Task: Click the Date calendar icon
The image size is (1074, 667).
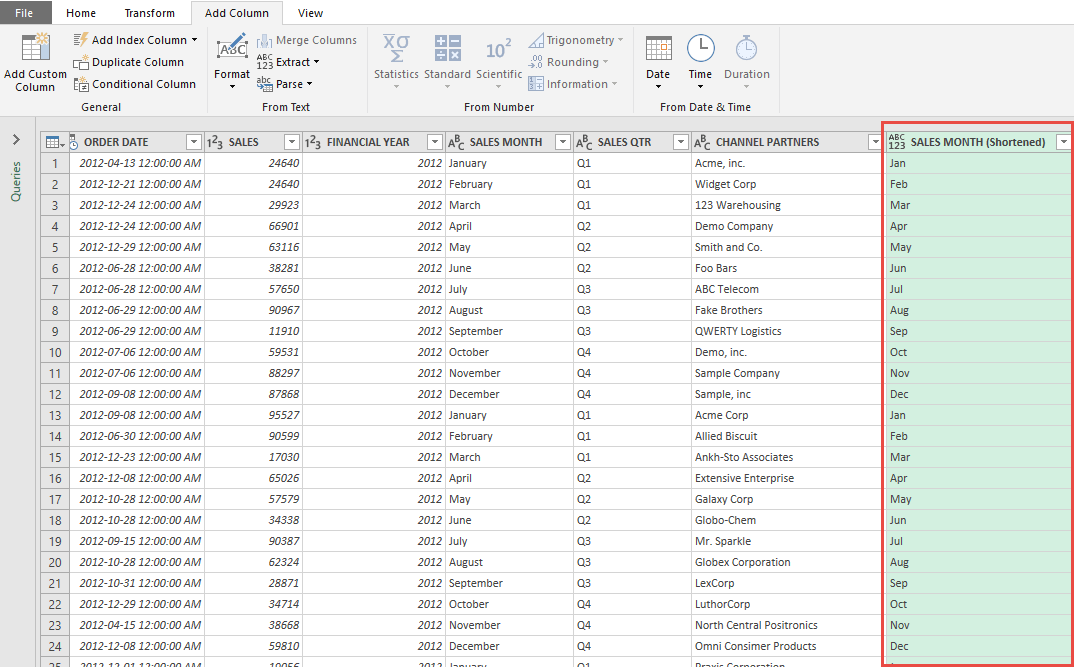Action: pyautogui.click(x=658, y=49)
